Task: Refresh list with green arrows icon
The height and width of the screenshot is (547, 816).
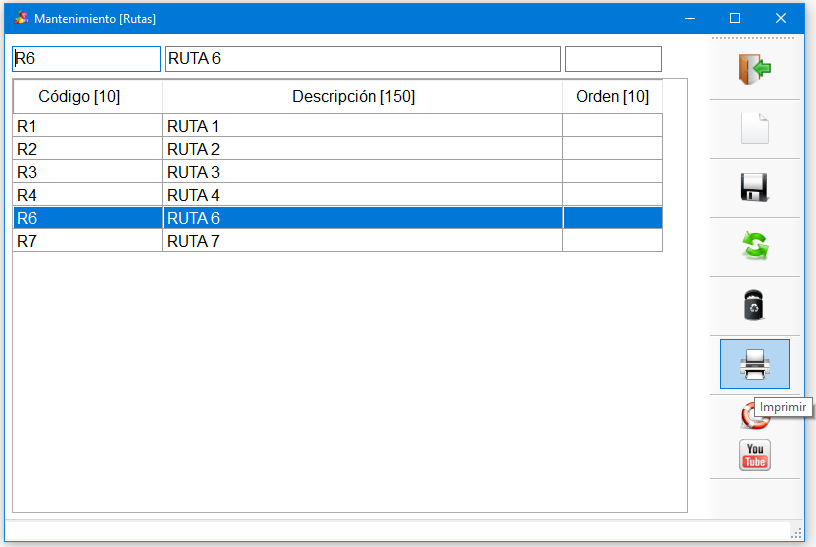Action: [755, 246]
